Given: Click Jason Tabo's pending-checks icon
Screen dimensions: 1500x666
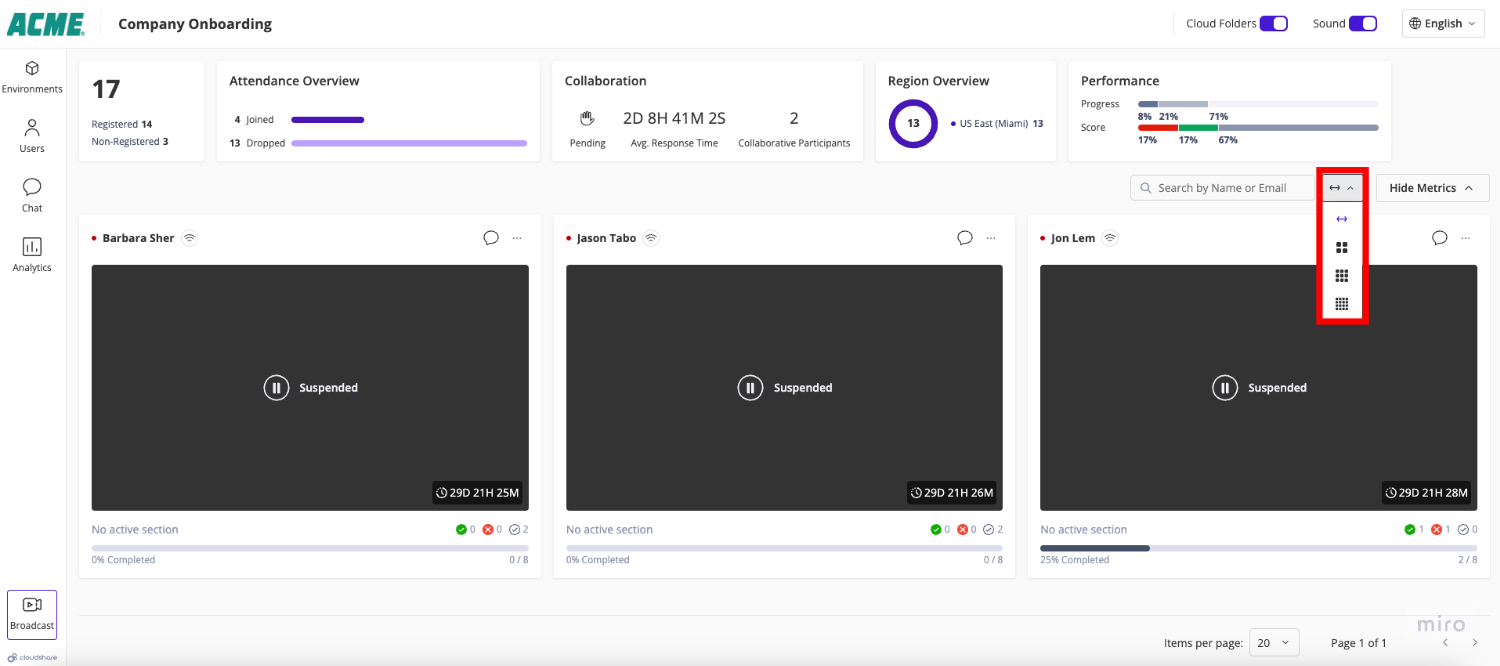Looking at the screenshot, I should (989, 530).
